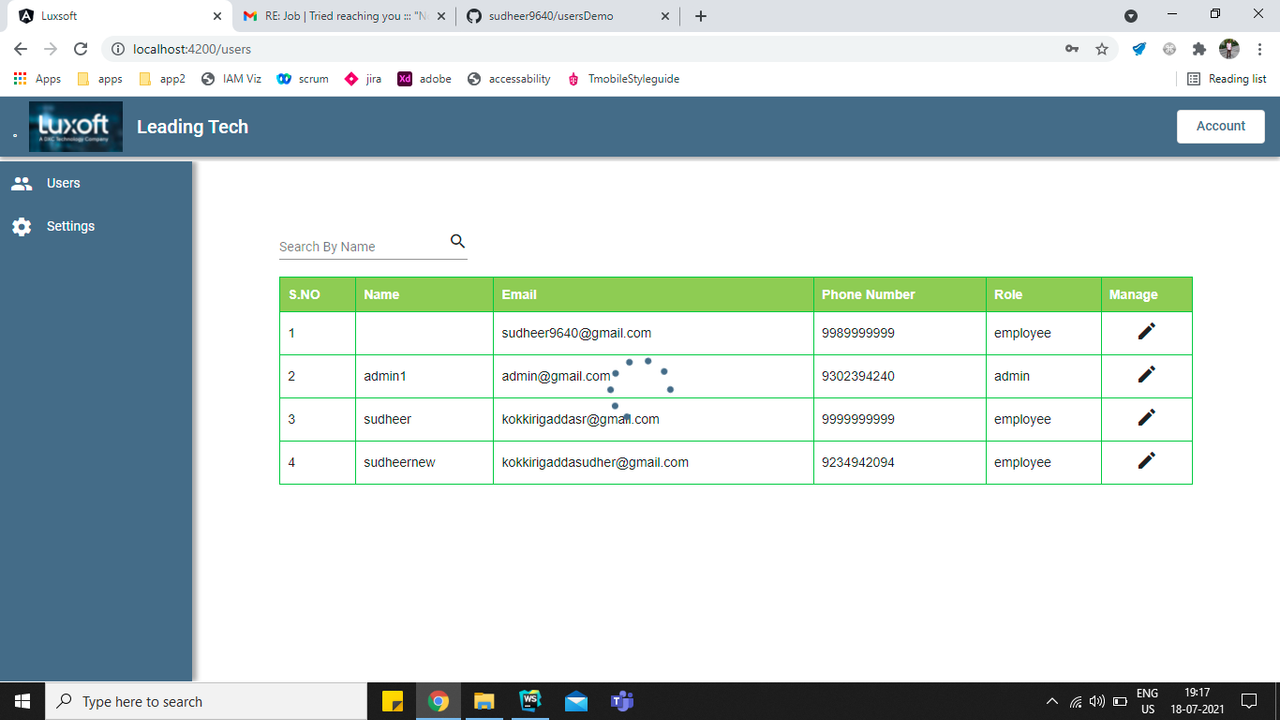
Task: Click the Leading Tech header title
Action: pos(192,127)
